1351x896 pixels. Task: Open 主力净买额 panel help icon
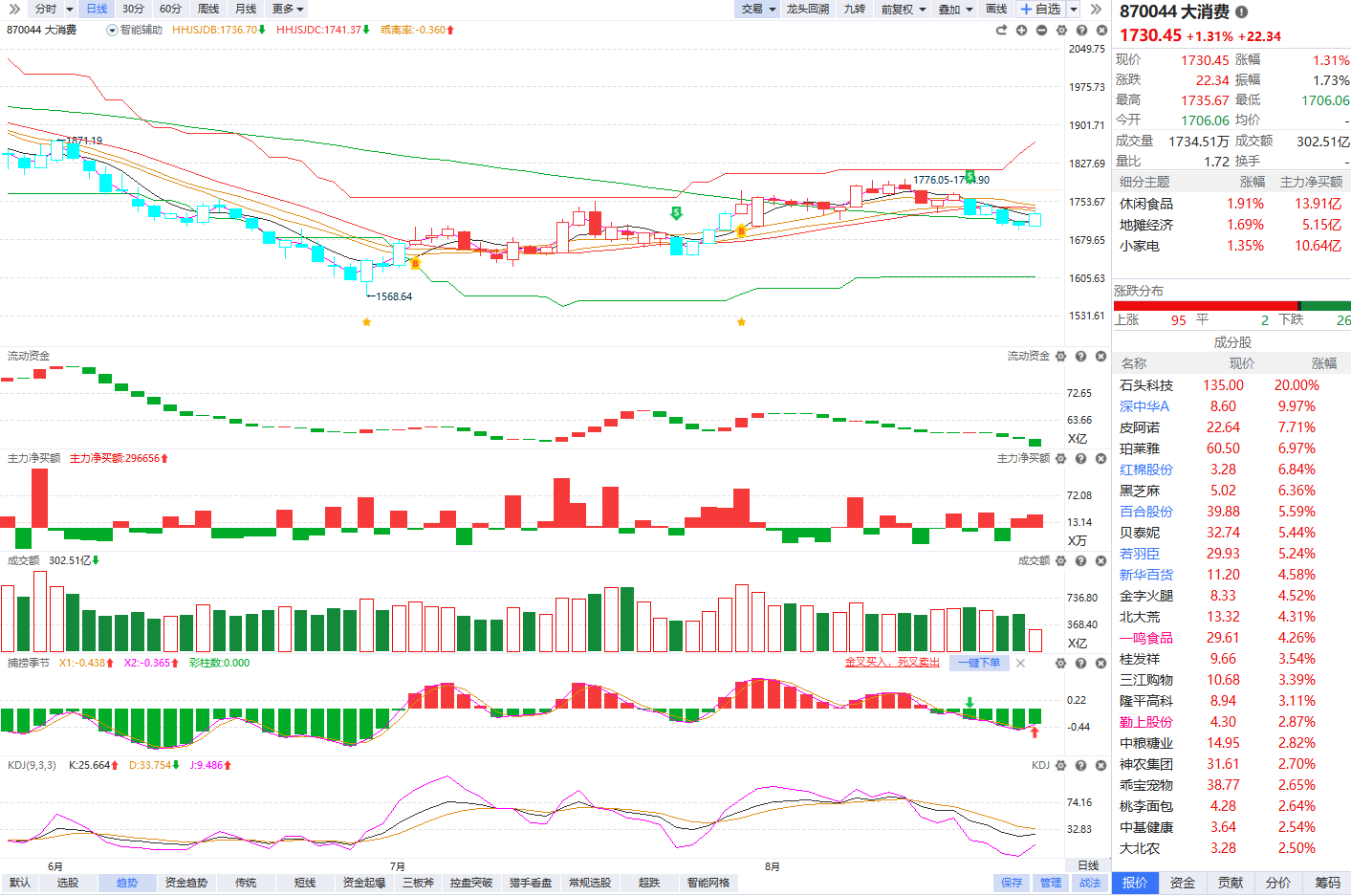[1080, 458]
